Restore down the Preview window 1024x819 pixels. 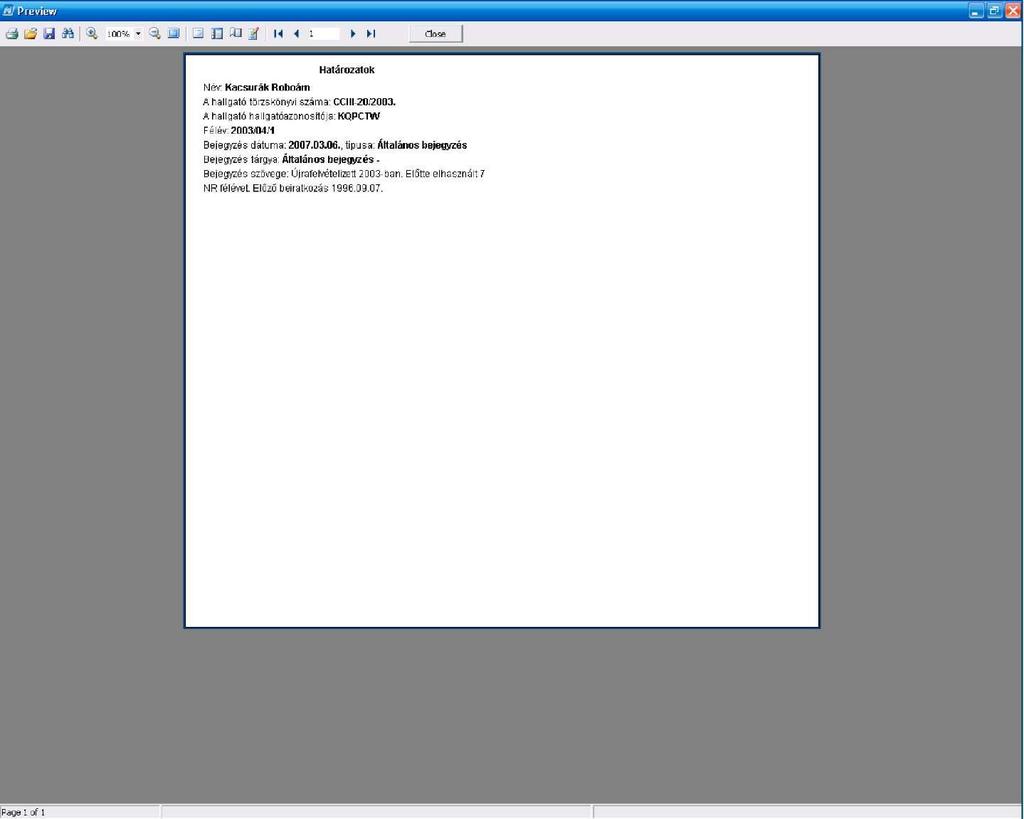point(994,11)
